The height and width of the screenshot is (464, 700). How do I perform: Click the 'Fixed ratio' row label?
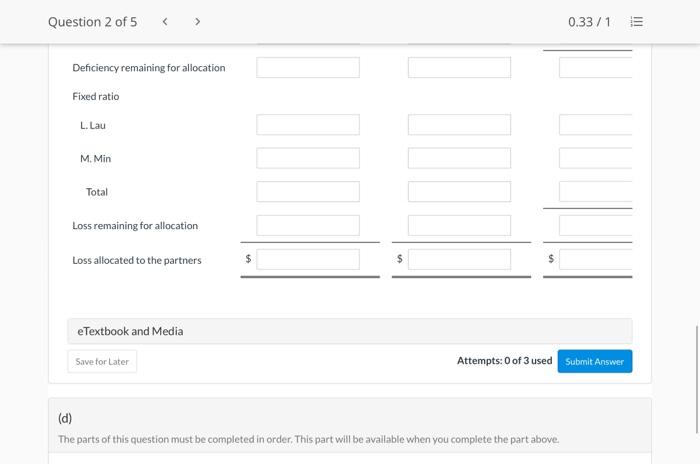coord(96,96)
